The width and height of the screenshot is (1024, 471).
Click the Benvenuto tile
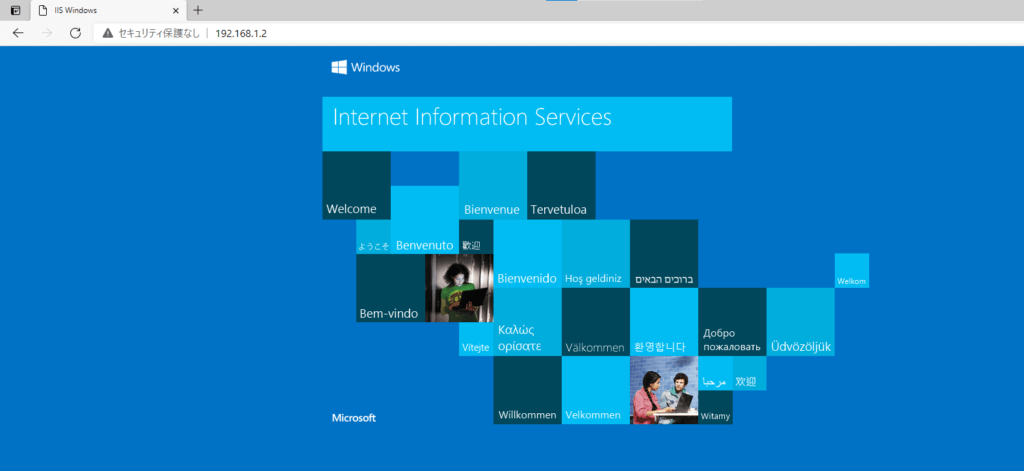424,219
